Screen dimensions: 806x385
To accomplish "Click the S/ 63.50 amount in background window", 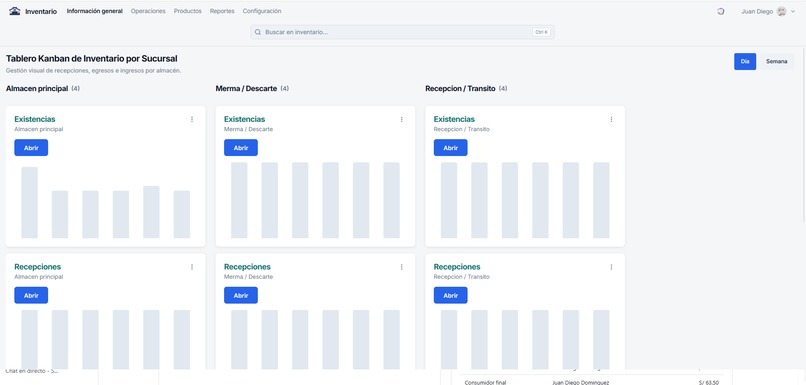I will coord(708,382).
